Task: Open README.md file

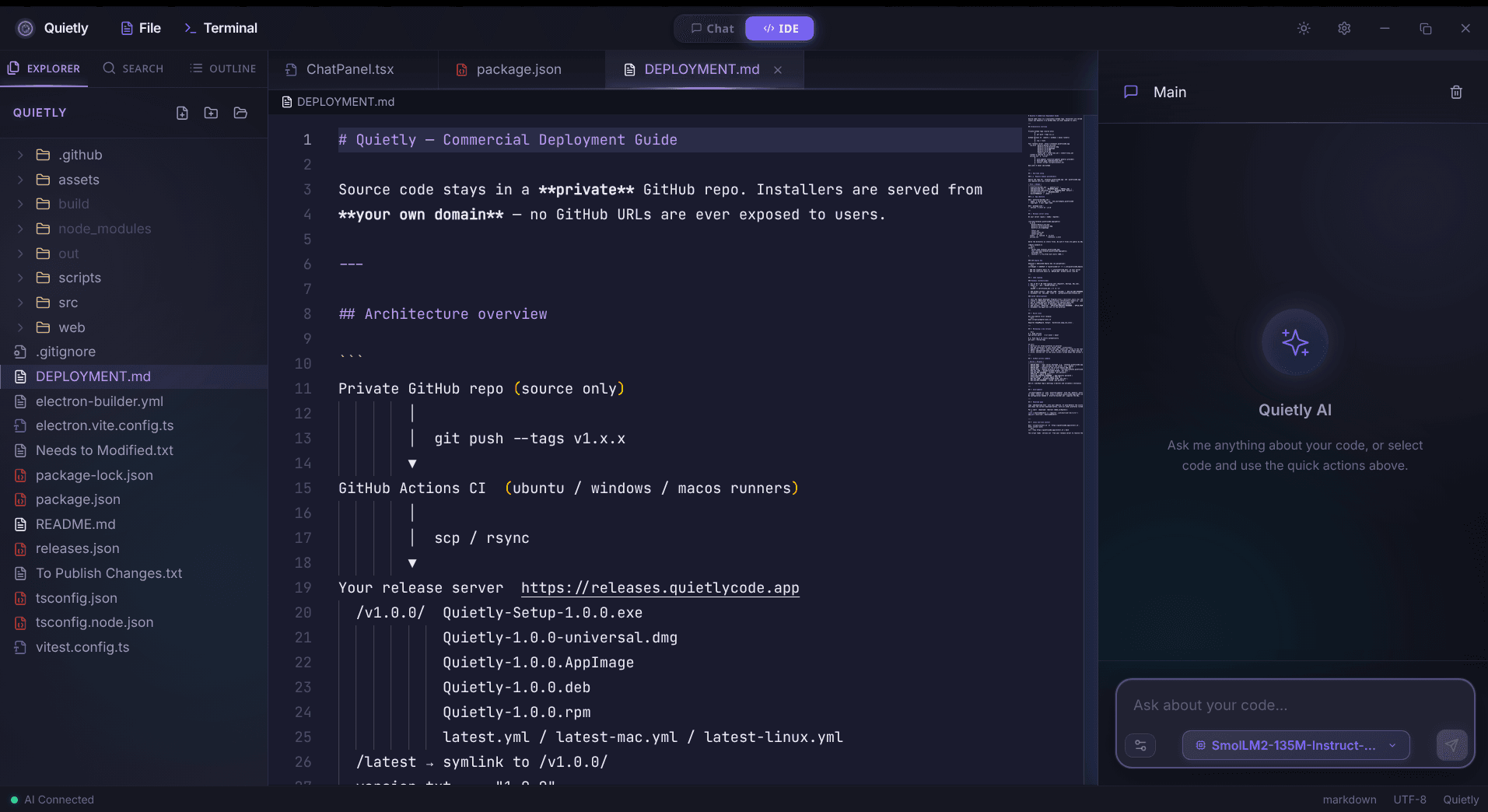Action: [134, 524]
